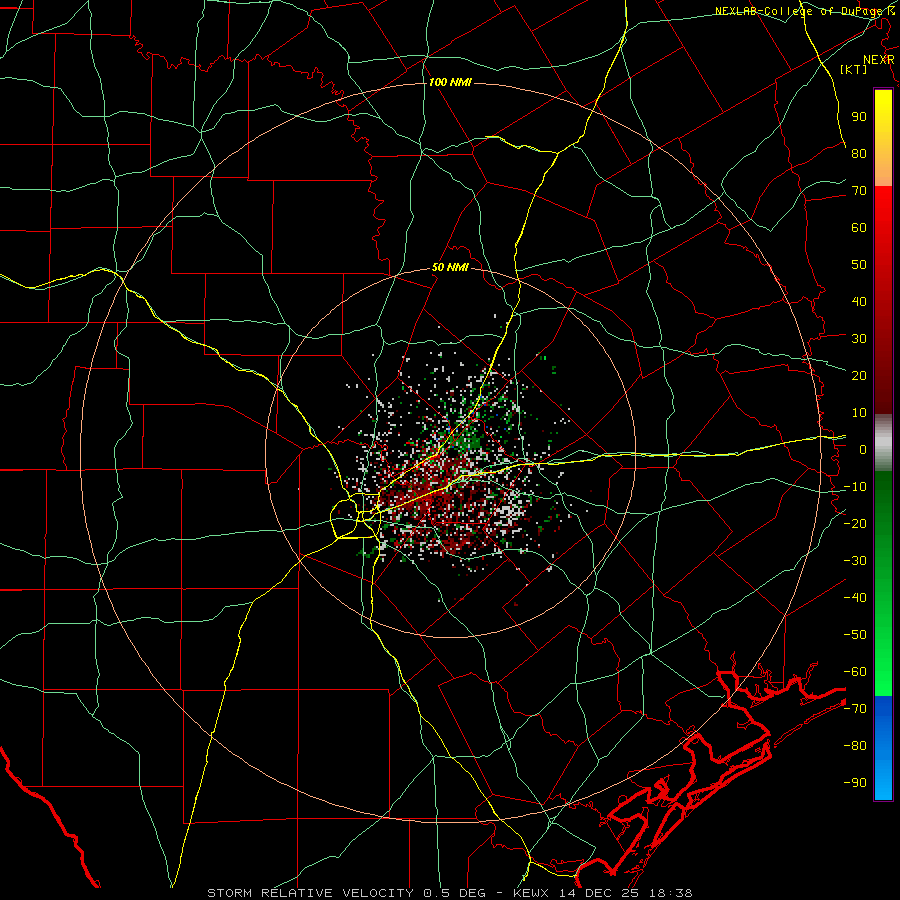Pick the orange segment of the color bar

pyautogui.click(x=883, y=169)
